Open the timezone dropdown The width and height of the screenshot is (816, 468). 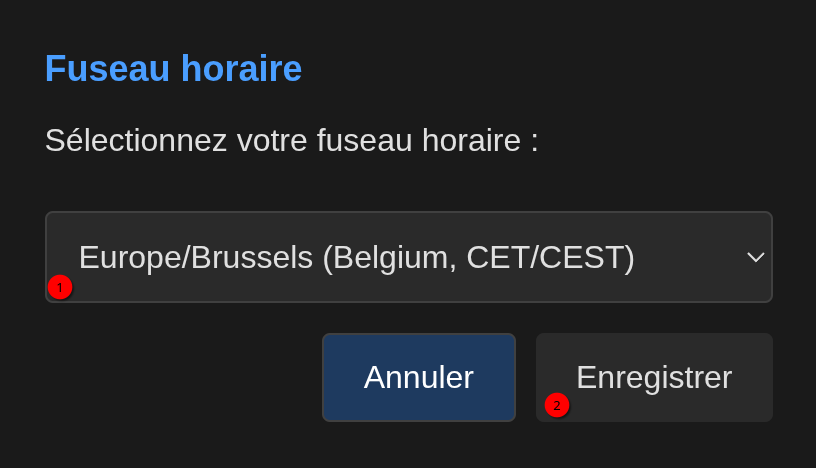408,257
